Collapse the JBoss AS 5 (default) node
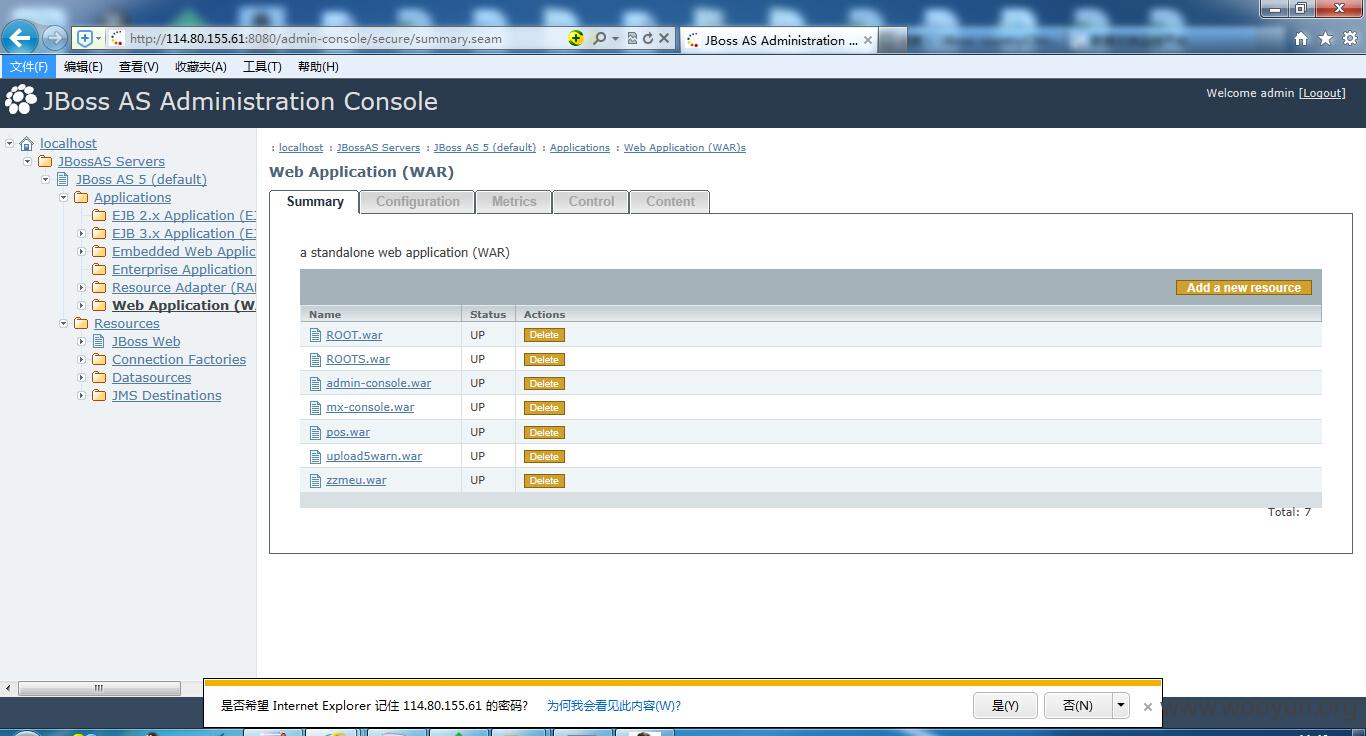 (46, 180)
